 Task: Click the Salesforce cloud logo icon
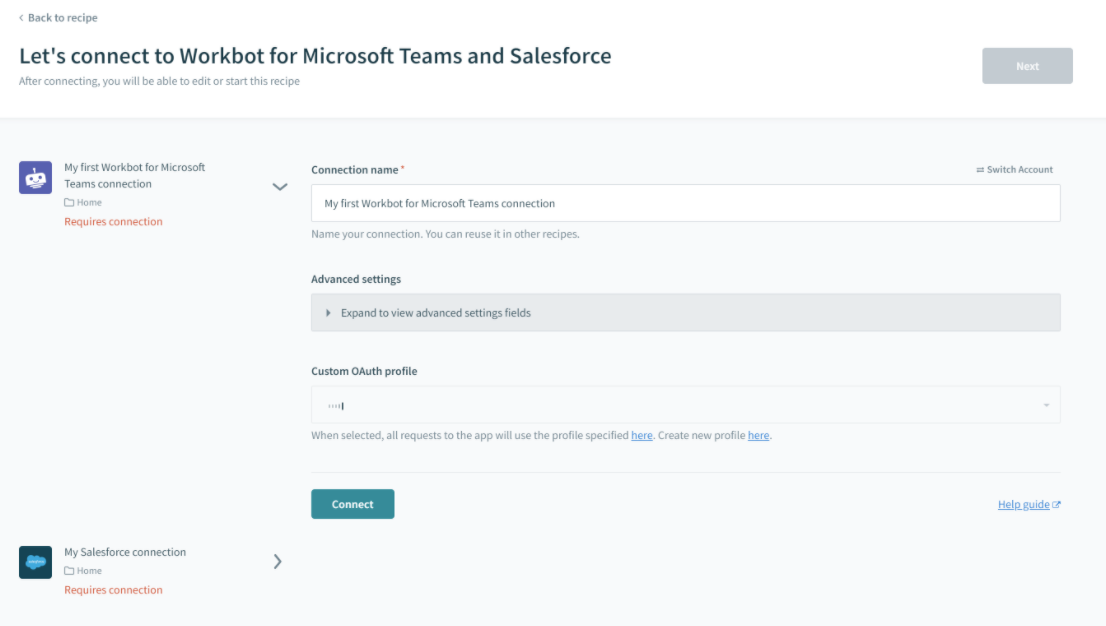pos(35,562)
